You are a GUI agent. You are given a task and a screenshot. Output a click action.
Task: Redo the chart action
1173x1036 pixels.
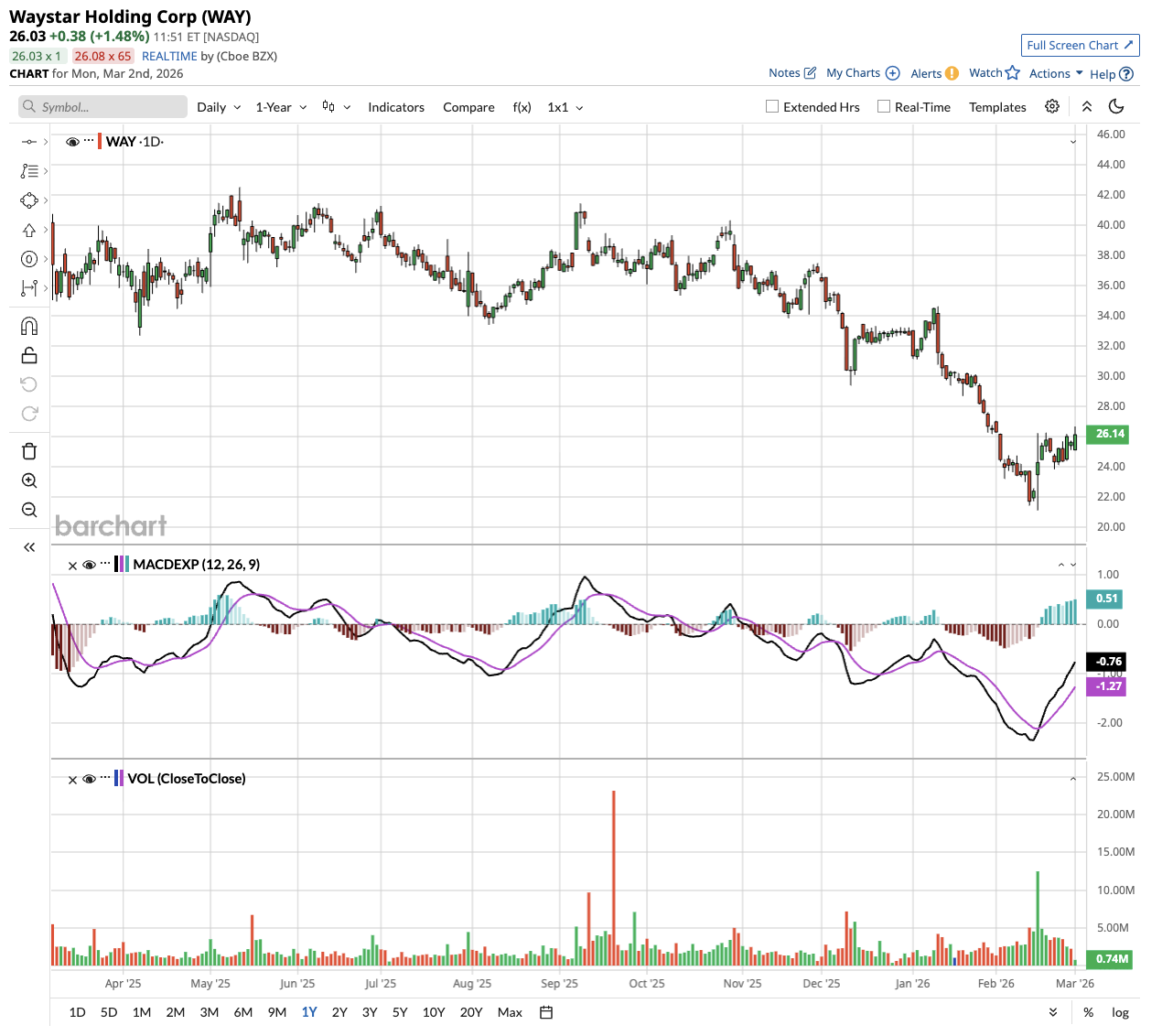click(x=29, y=414)
